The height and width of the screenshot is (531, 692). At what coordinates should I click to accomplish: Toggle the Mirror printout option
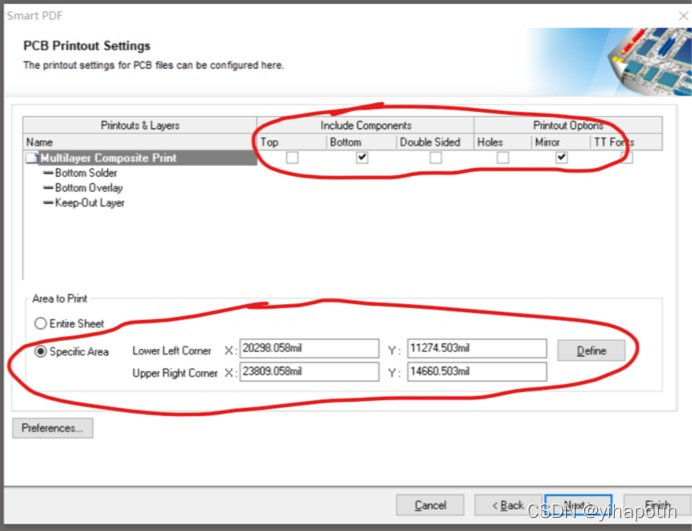click(561, 158)
